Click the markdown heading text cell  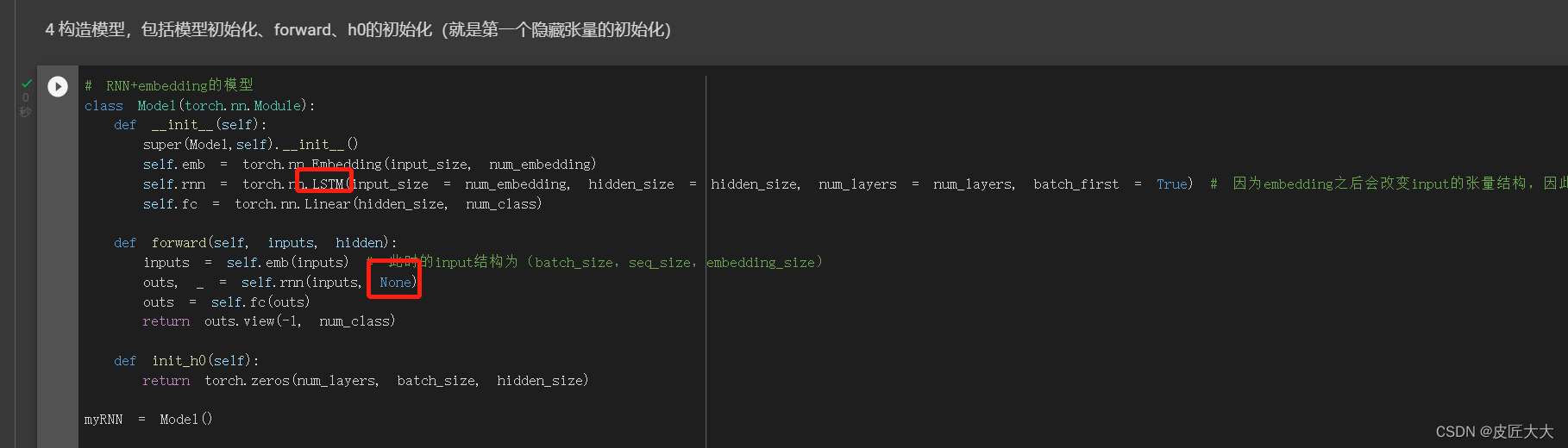[358, 30]
